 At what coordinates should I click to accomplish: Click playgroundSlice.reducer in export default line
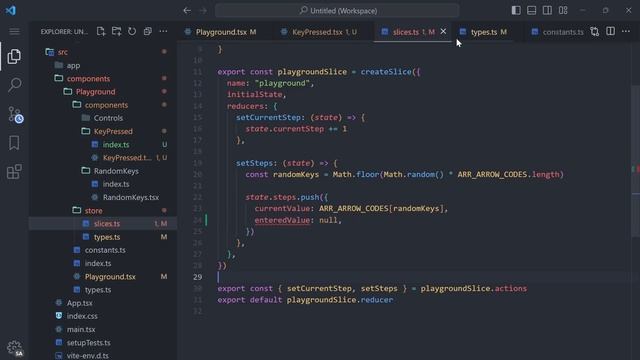coord(340,300)
